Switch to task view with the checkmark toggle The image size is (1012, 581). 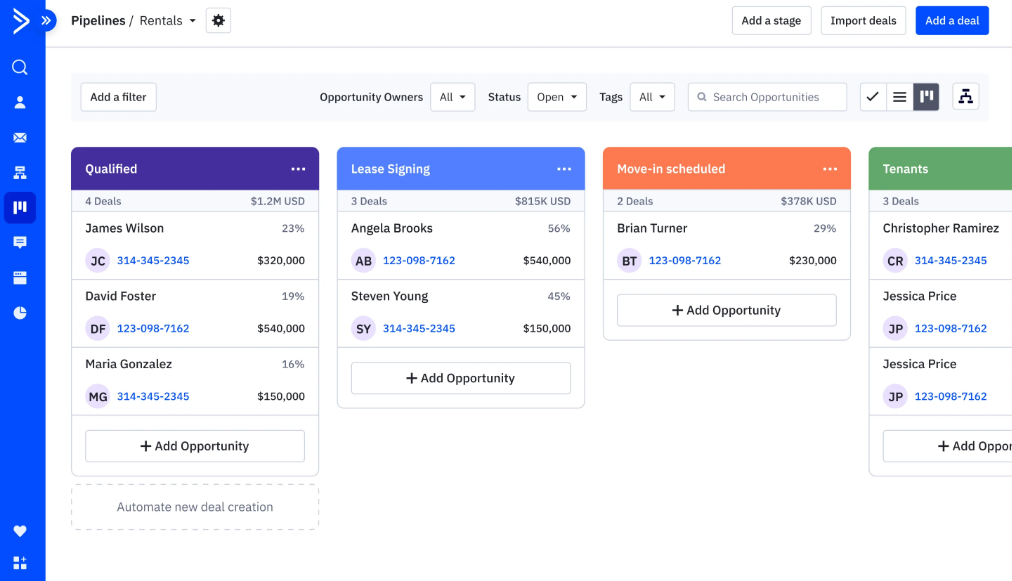click(872, 96)
